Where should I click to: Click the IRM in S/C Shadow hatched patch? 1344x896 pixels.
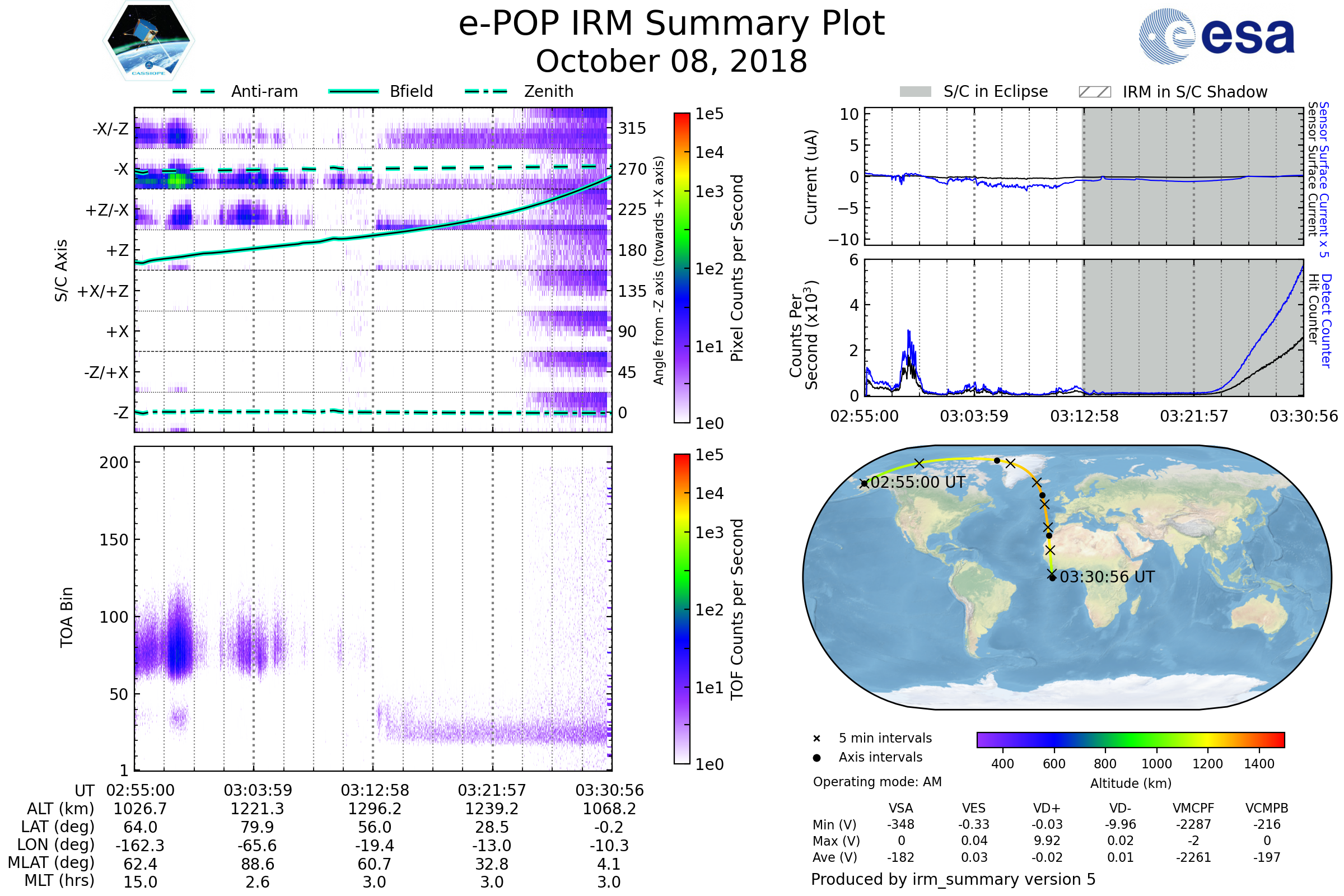[x=1095, y=92]
